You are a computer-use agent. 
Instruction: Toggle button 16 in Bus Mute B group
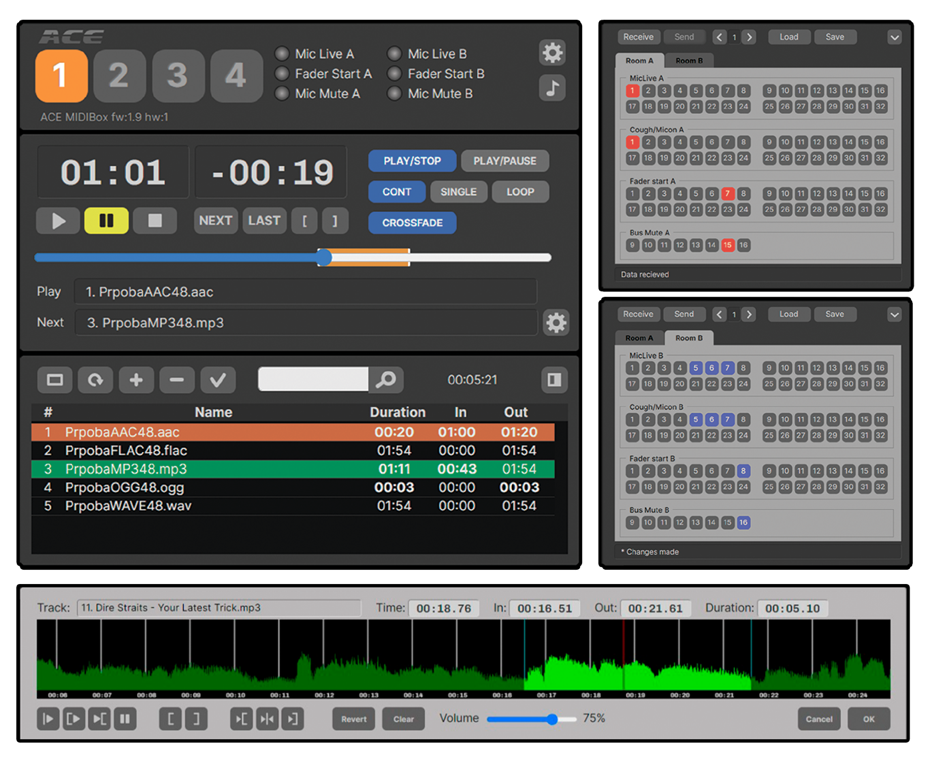click(743, 523)
